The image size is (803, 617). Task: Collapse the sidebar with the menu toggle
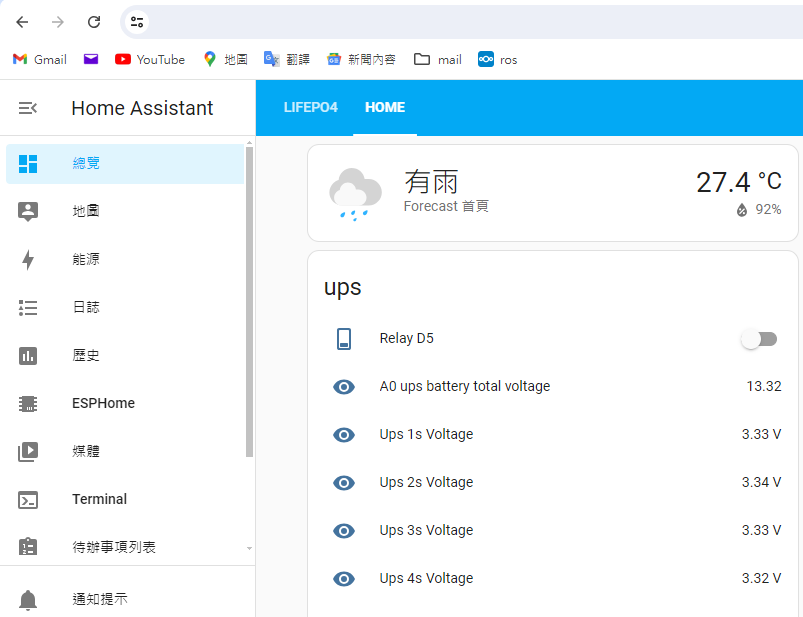pyautogui.click(x=28, y=108)
